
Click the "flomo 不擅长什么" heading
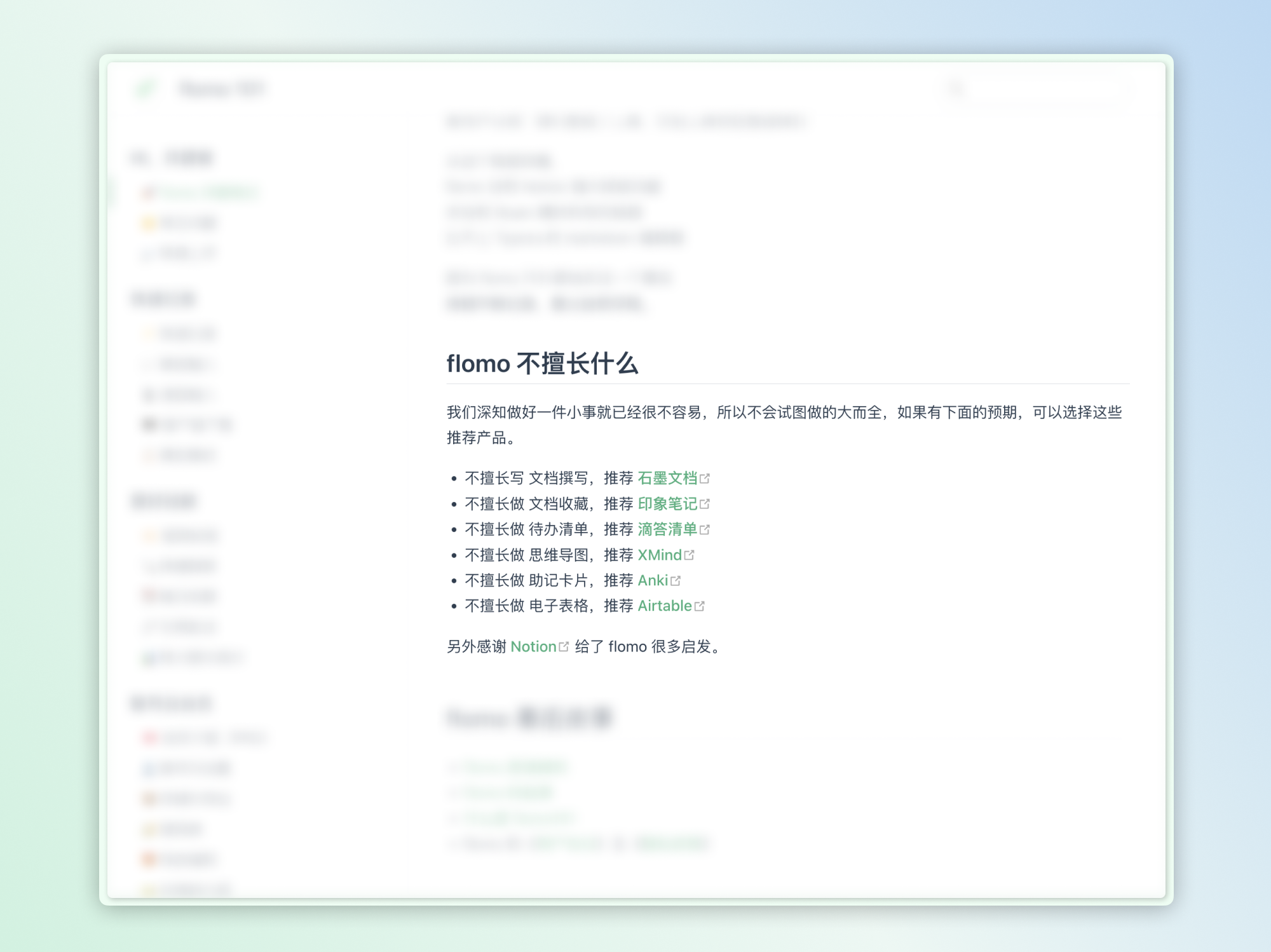click(x=542, y=364)
